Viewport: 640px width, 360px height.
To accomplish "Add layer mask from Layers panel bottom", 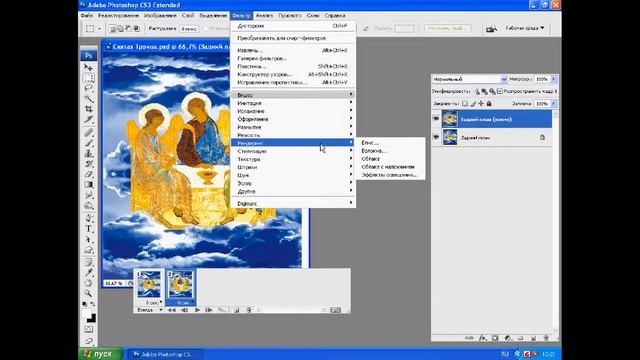I will click(495, 338).
